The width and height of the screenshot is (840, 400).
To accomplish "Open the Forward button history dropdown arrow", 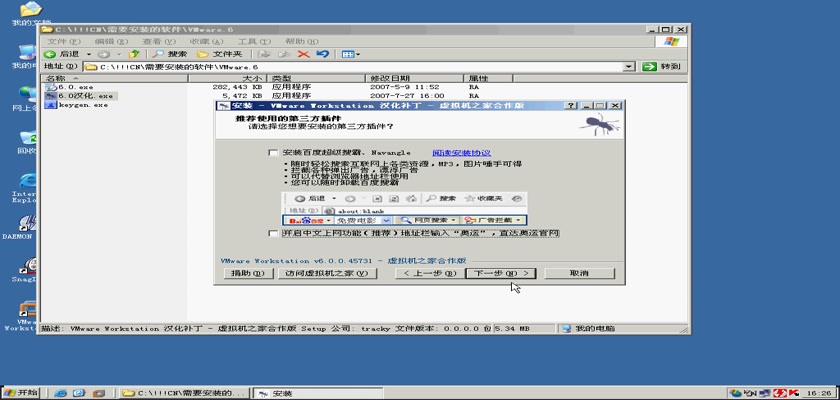I will click(x=119, y=54).
